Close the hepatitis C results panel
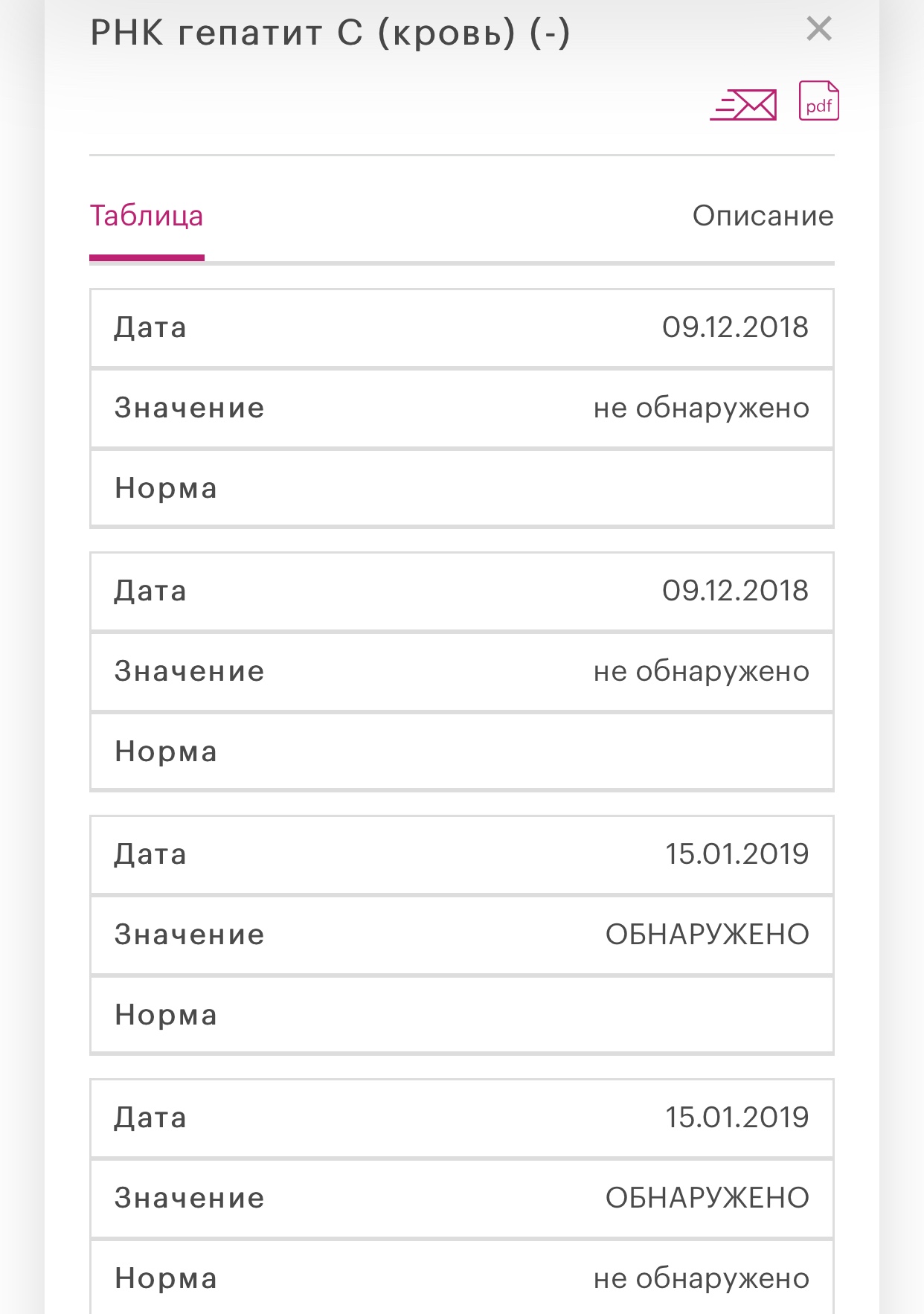 818,30
